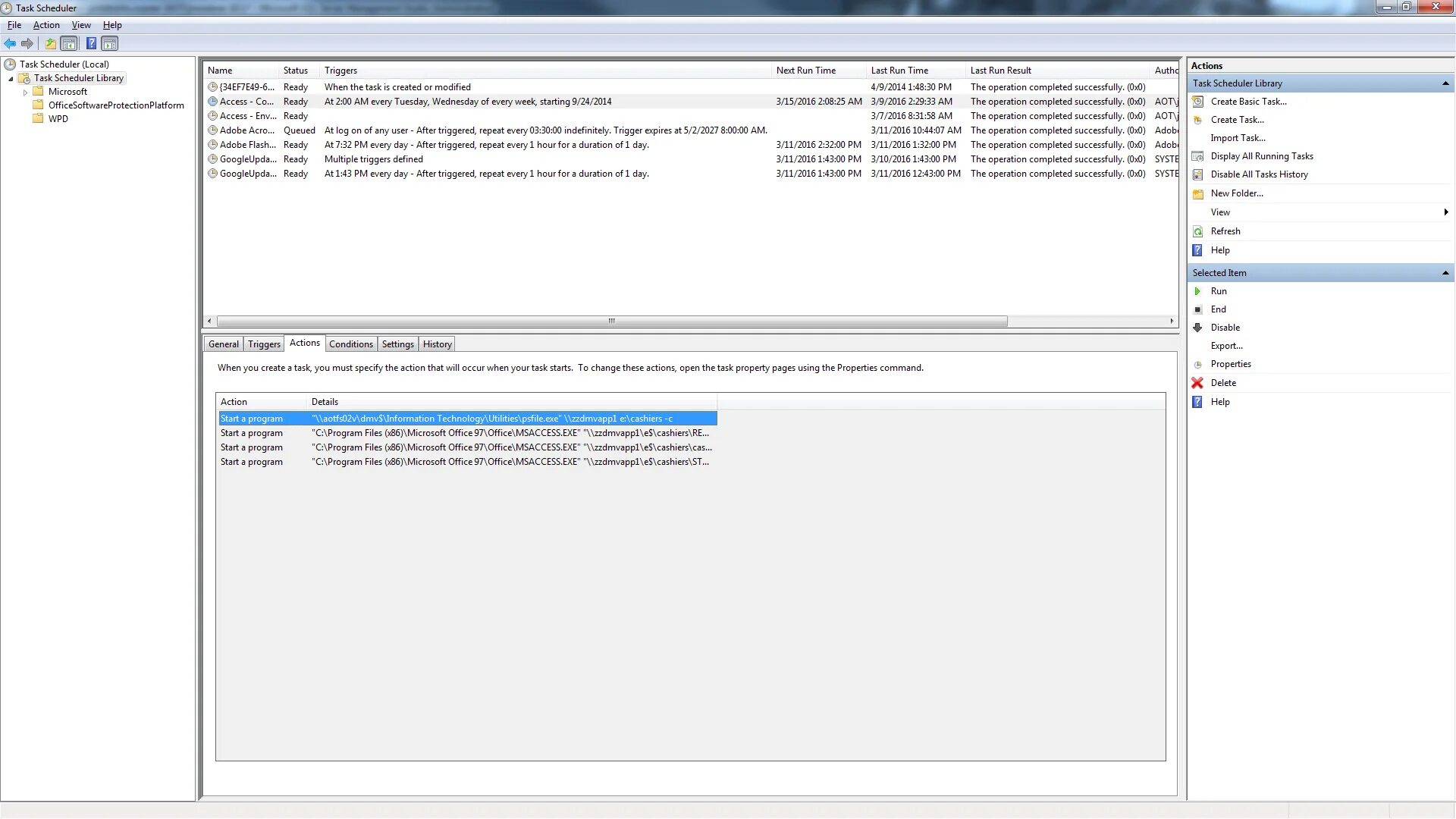The height and width of the screenshot is (819, 1456).
Task: Click the Back arrow toolbar icon
Action: (x=10, y=44)
